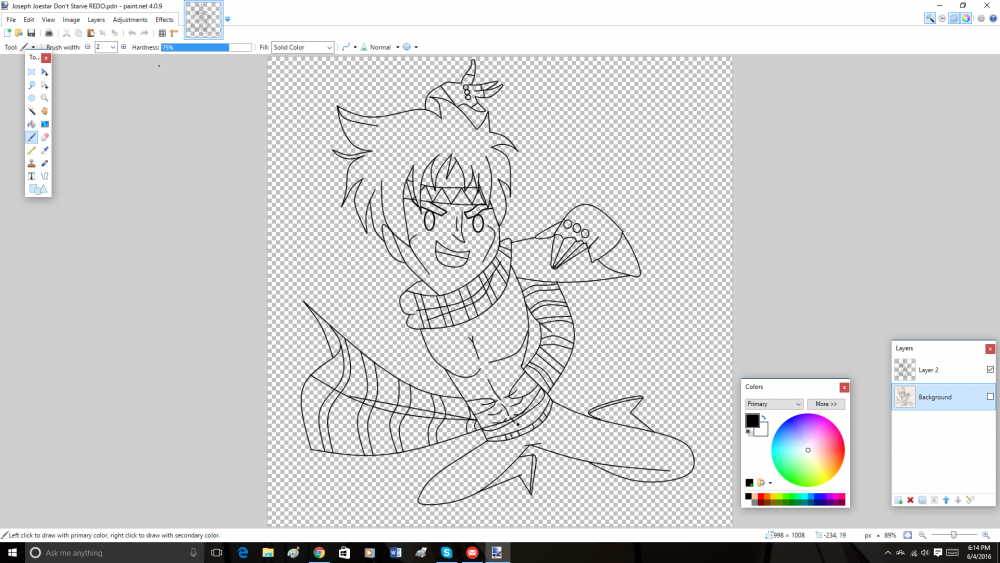Close the Colors window
The width and height of the screenshot is (1000, 563).
[x=844, y=388]
